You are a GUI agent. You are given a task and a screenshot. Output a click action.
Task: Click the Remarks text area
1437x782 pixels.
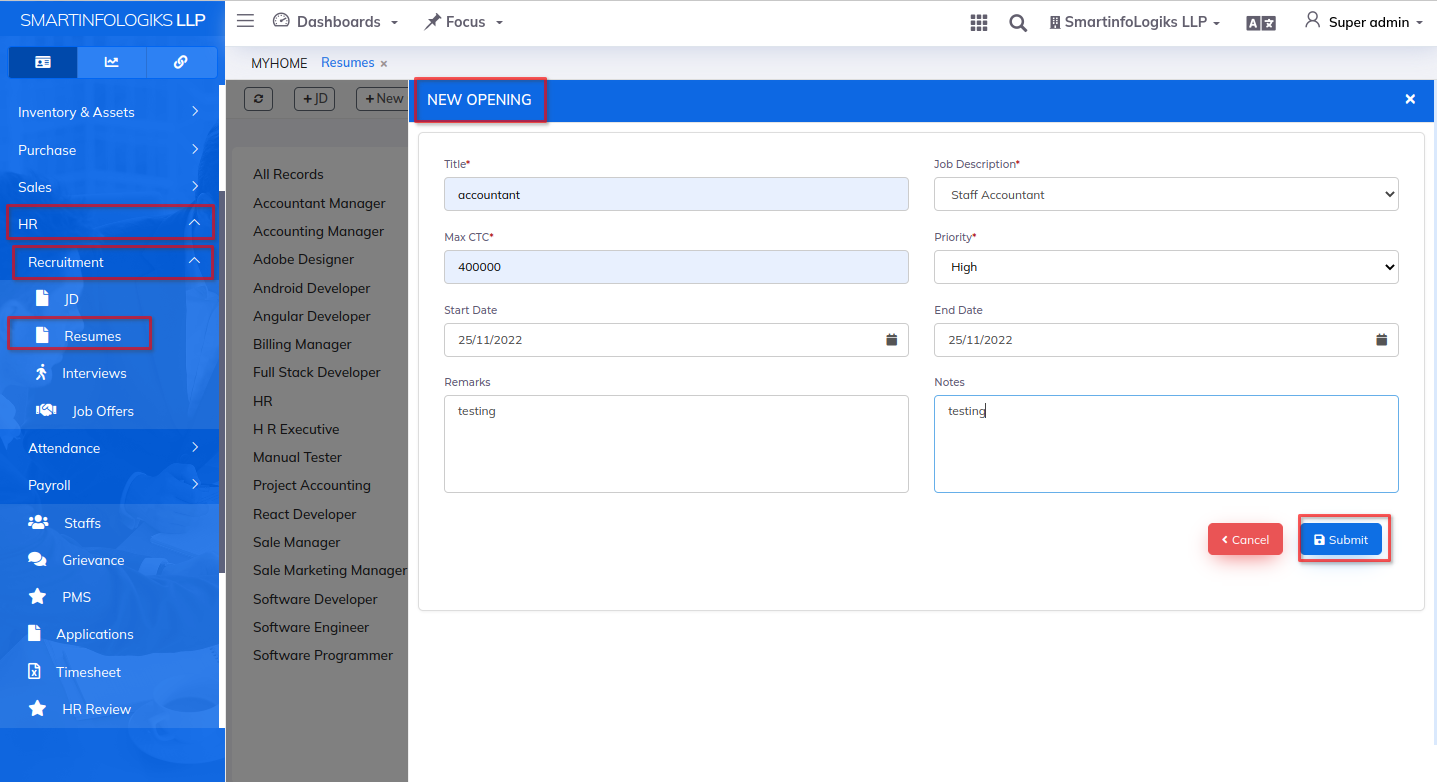pos(676,444)
